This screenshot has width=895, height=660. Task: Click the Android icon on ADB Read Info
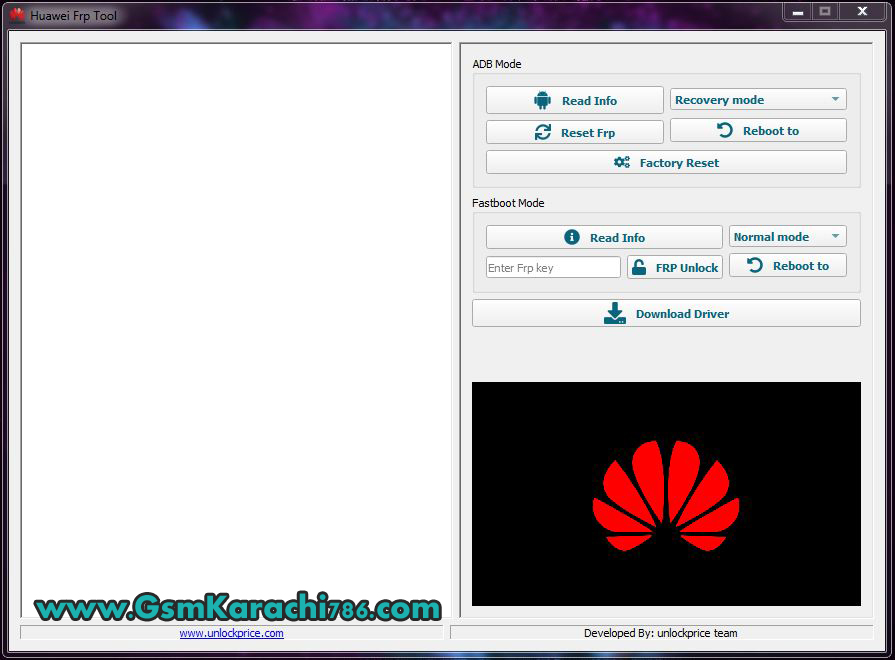tap(542, 100)
